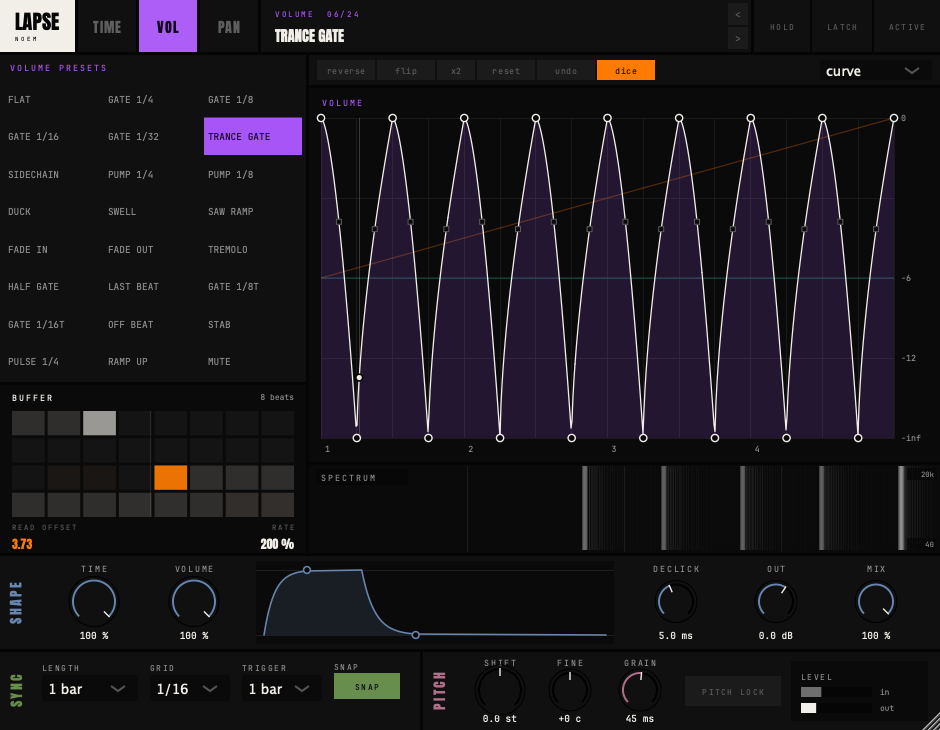Click the orange buffer cell
The image size is (940, 730).
[x=171, y=478]
